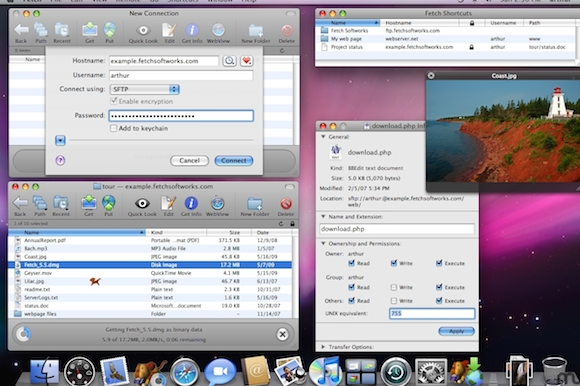
Task: Click the Connect button
Action: click(x=234, y=160)
